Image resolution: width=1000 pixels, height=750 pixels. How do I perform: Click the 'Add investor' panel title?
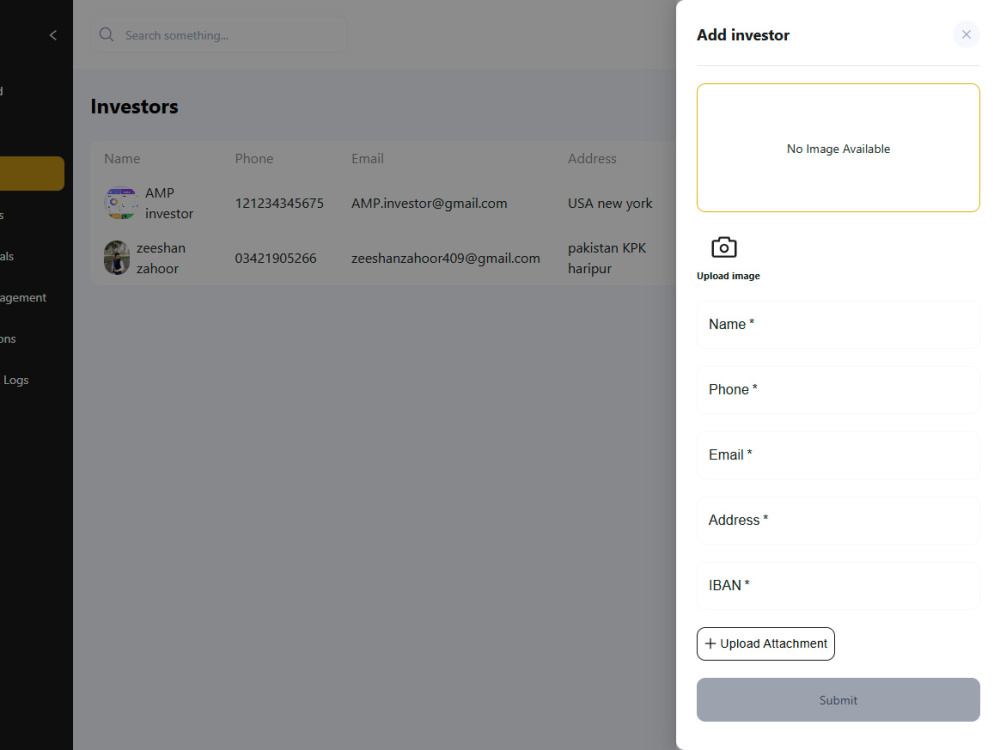(743, 35)
